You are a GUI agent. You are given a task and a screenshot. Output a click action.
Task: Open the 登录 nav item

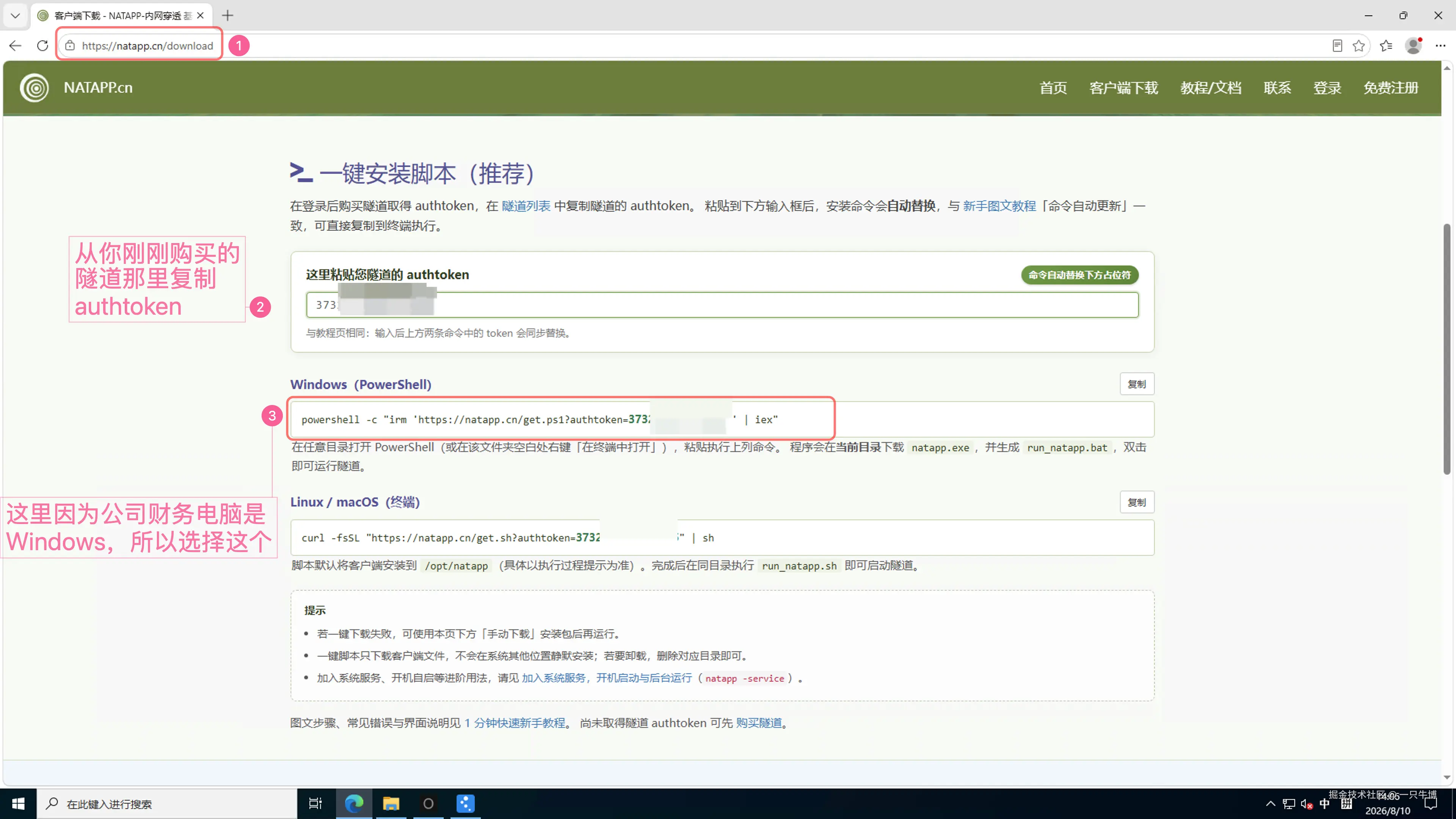point(1327,88)
